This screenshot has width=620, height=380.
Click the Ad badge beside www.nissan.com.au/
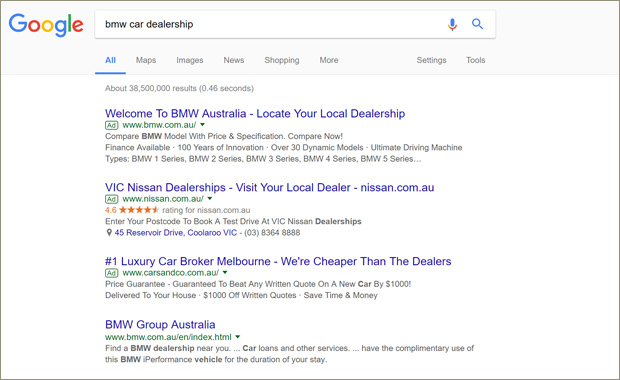click(x=112, y=199)
